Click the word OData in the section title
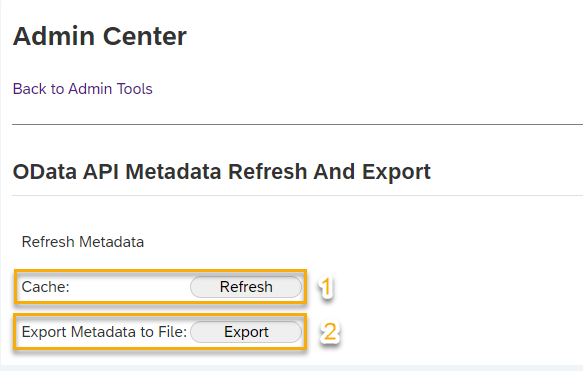Viewport: 583px width, 371px height. tap(45, 172)
